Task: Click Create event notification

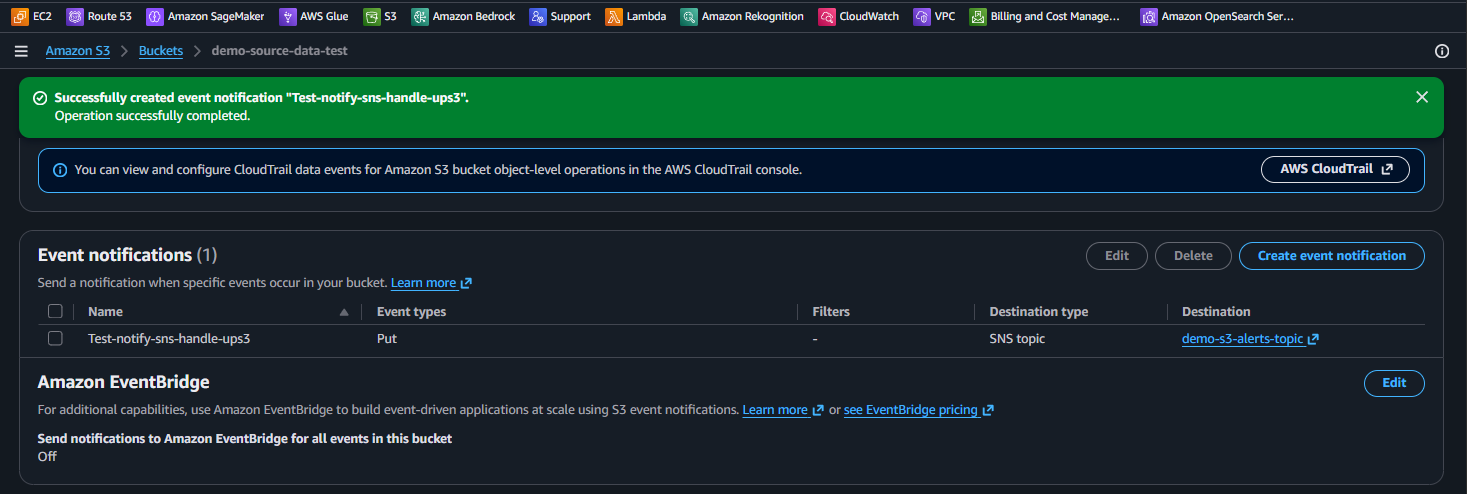Action: (1331, 256)
